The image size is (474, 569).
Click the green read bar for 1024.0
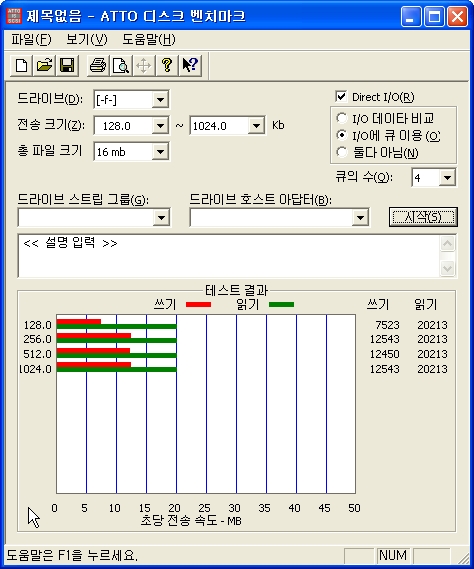click(117, 369)
